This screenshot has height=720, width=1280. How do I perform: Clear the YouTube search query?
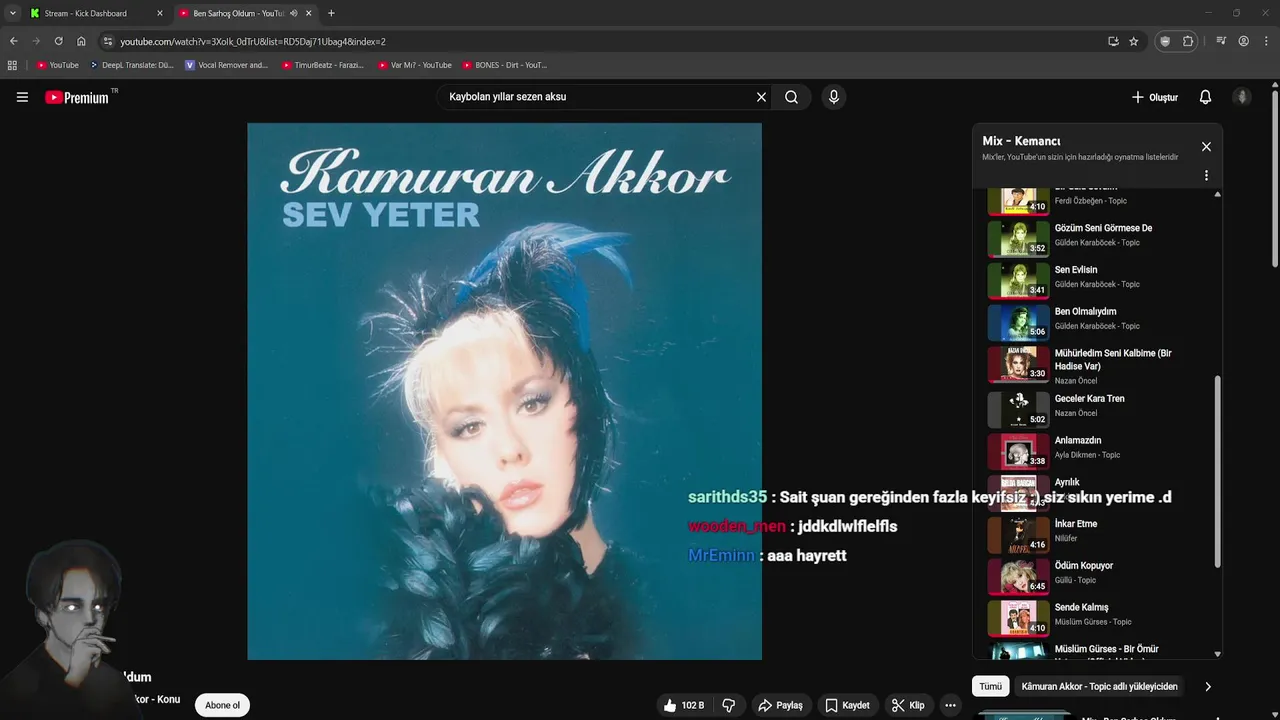[x=761, y=97]
